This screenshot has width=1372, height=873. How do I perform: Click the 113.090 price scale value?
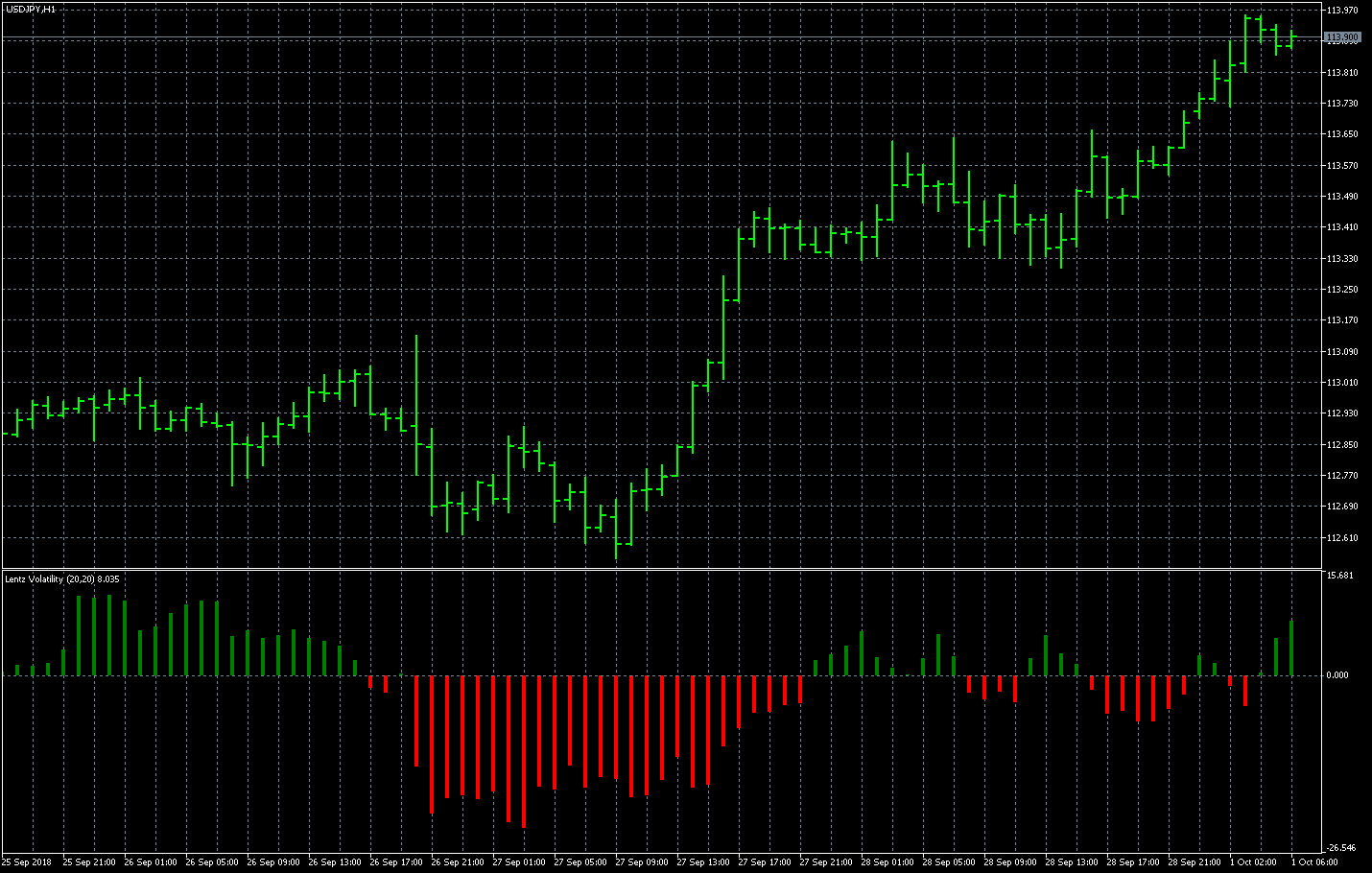pos(1342,352)
